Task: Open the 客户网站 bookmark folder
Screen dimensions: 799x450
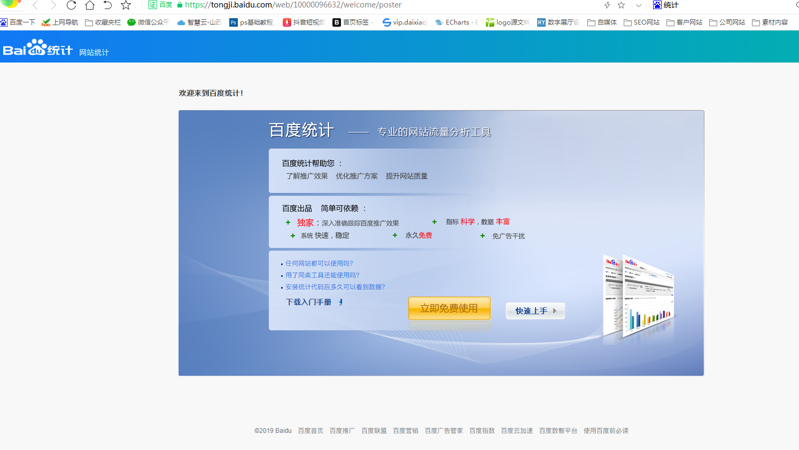Action: pyautogui.click(x=684, y=22)
